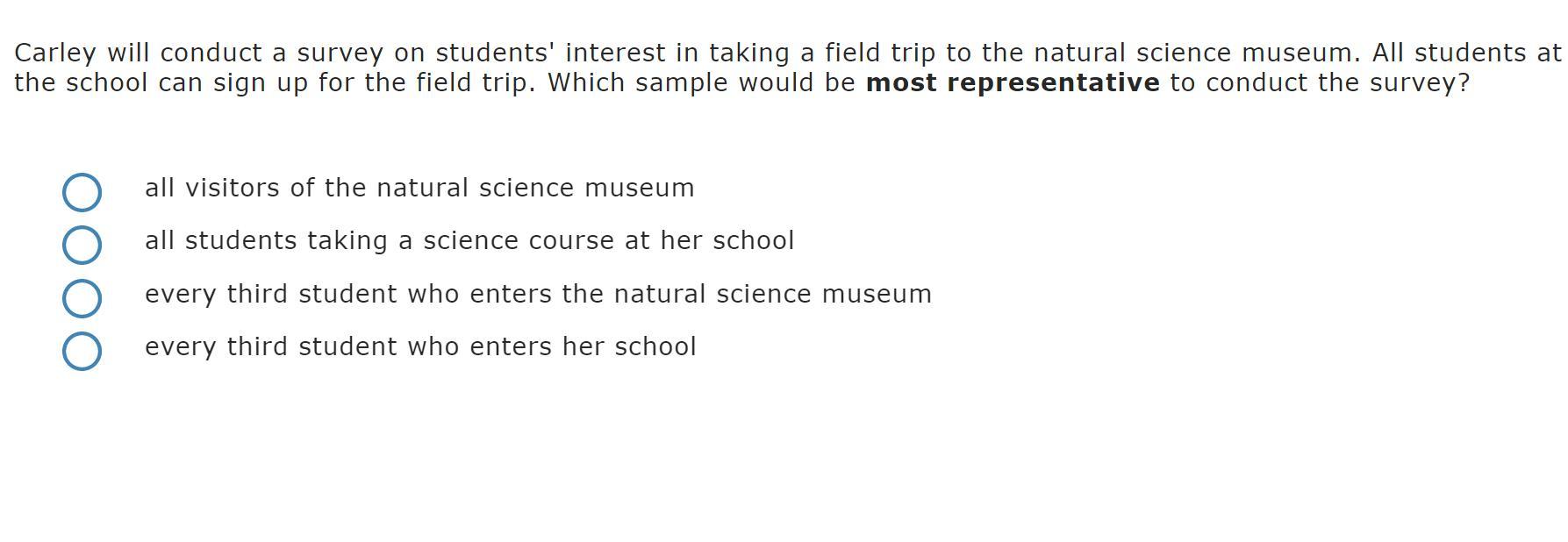
Task: Click answer text 'all students taking a science course'
Action: point(469,240)
